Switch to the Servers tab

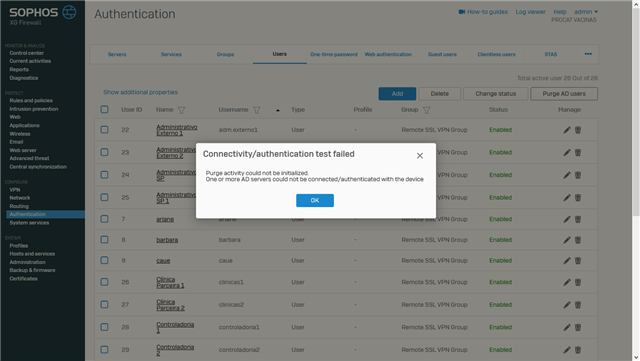click(x=117, y=54)
